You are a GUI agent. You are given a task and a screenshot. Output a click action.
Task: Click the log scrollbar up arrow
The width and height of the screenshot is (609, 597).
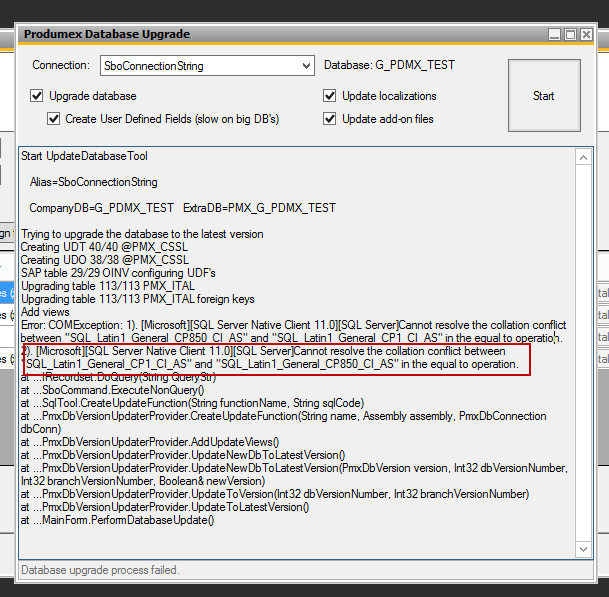click(x=584, y=156)
